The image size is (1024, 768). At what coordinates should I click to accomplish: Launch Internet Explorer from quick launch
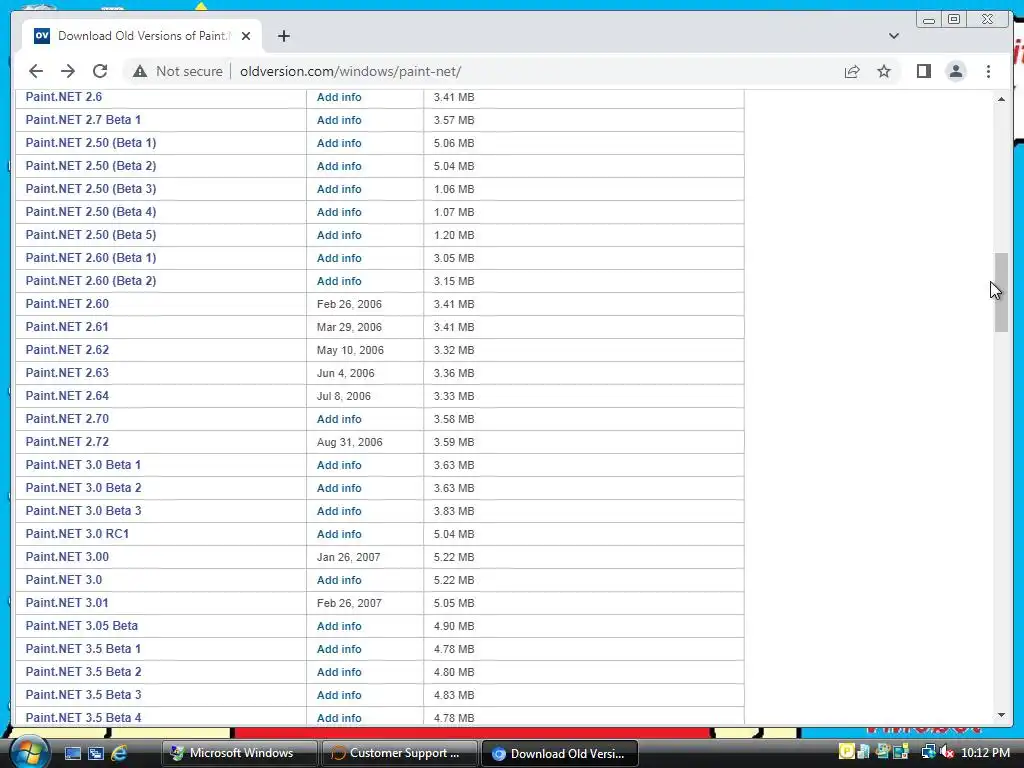(x=119, y=753)
